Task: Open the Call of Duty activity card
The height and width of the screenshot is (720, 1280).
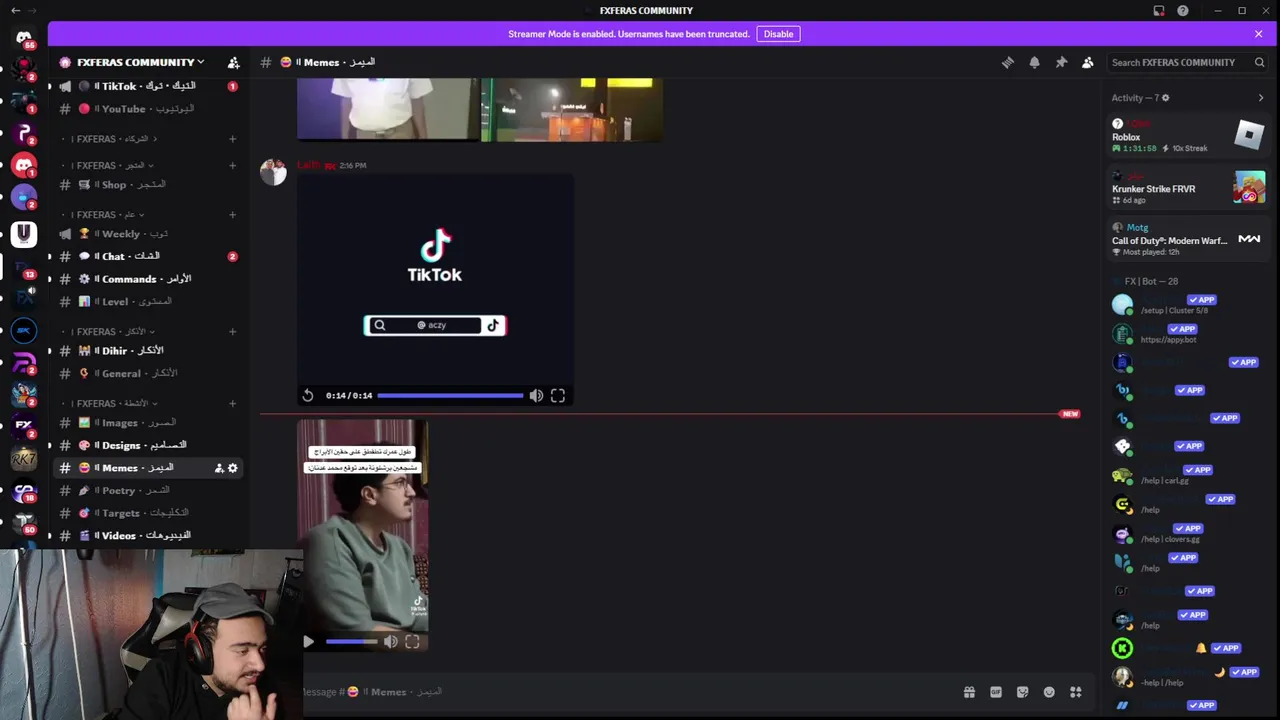Action: (x=1188, y=240)
